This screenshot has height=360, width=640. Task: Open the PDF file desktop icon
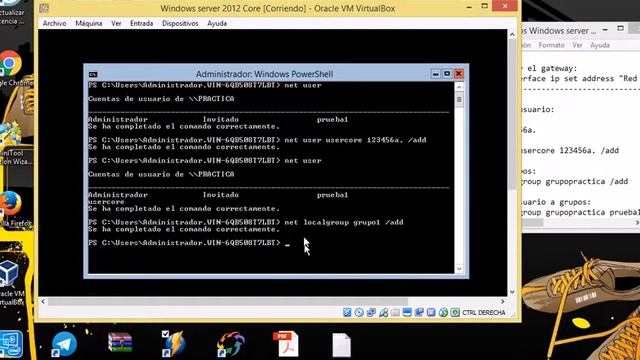[x=286, y=344]
